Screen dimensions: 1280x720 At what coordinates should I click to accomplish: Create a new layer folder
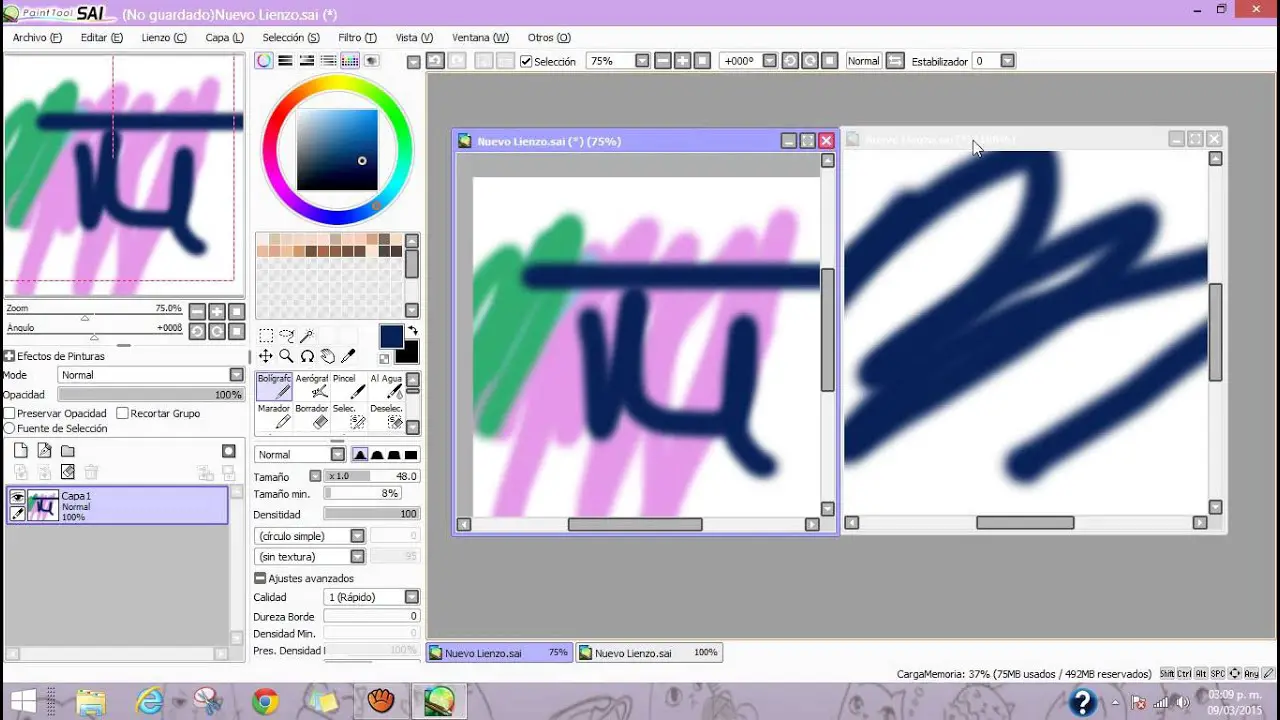coord(68,451)
